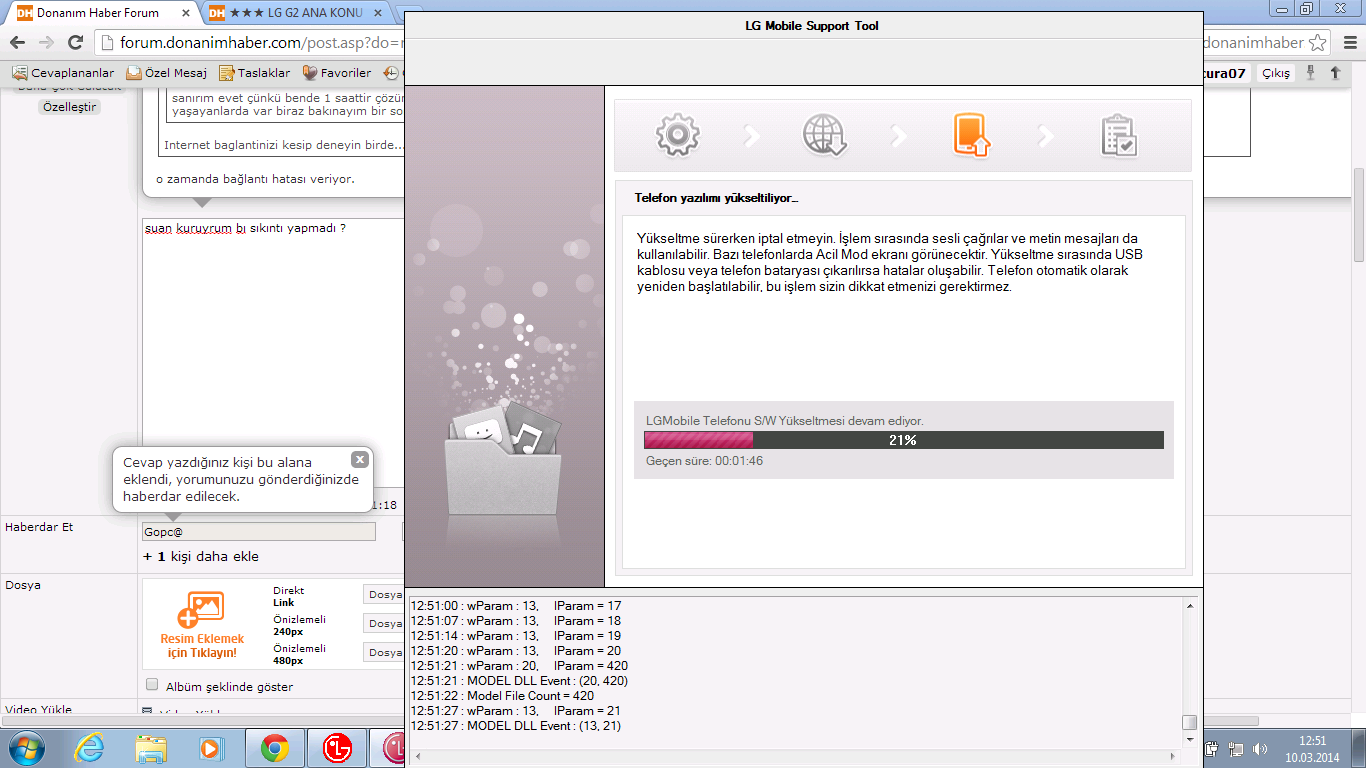Click the red LG taskbar icon
Viewport: 1366px width, 768px height.
[338, 748]
